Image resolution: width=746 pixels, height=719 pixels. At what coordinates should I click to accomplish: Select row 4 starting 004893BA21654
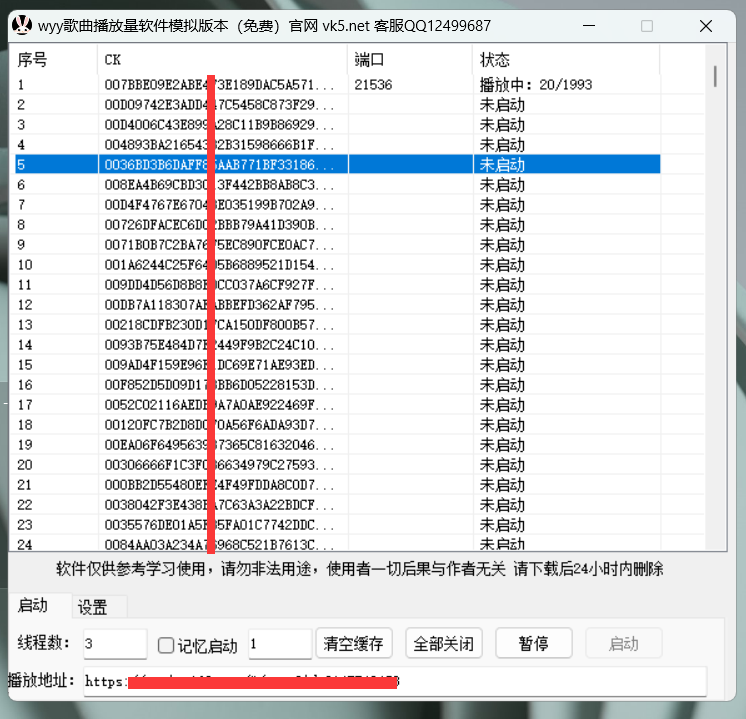337,144
